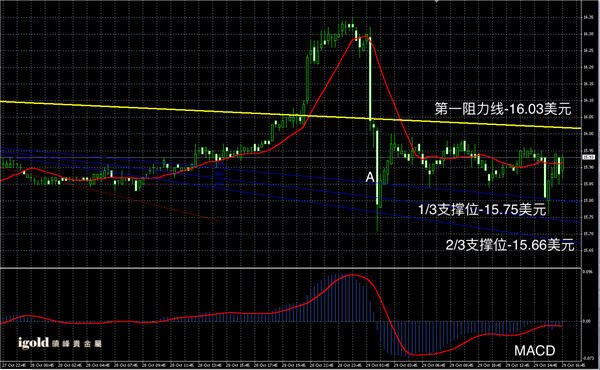Click the 16.00 price axis label
600x370 pixels.
point(589,134)
